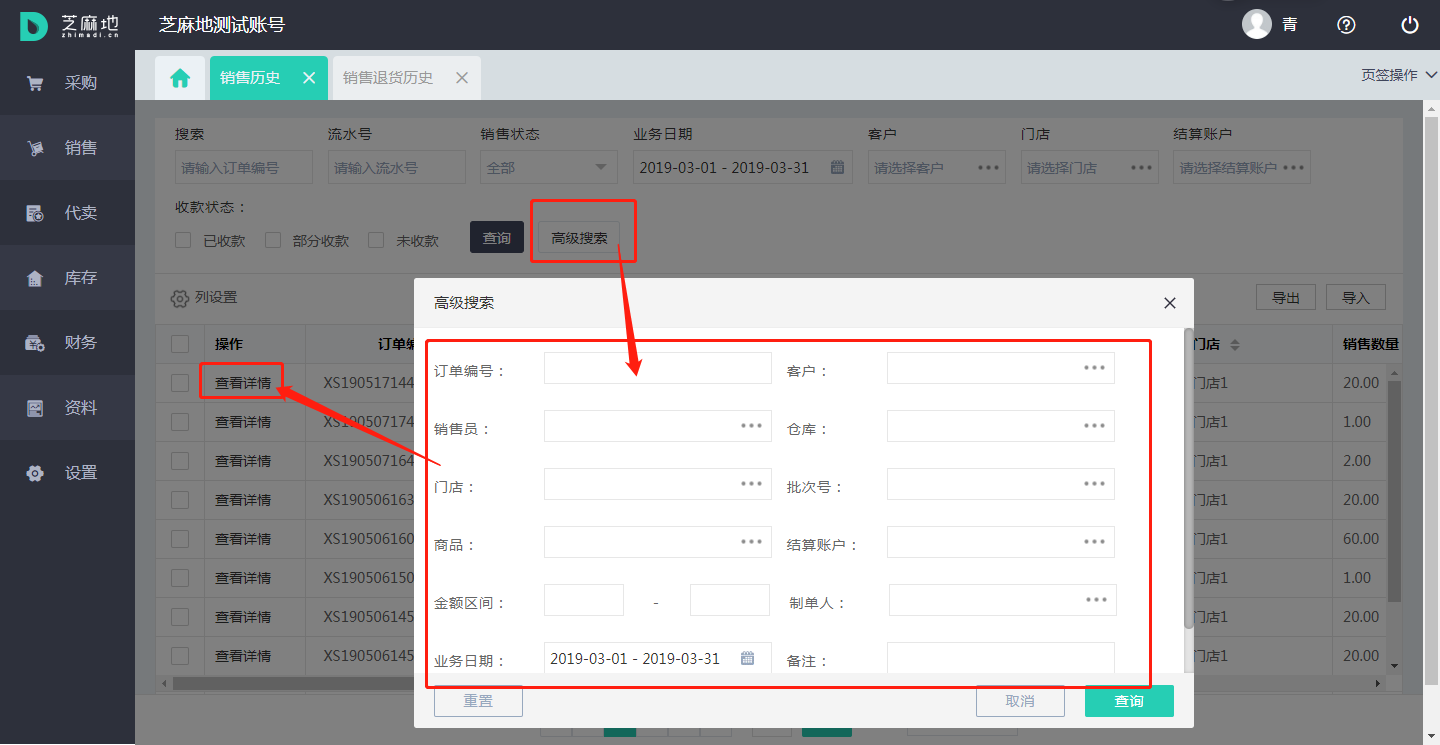Expand the 销售状态 全部 dropdown
Screen dimensions: 1440x745
[549, 167]
